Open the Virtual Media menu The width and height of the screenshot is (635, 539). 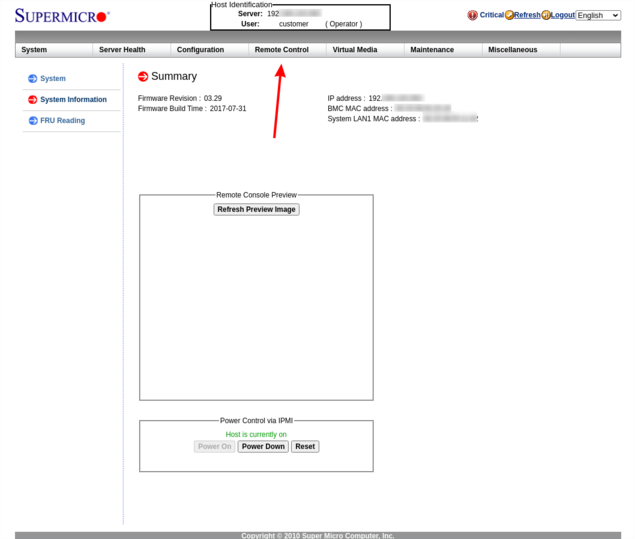tap(365, 50)
